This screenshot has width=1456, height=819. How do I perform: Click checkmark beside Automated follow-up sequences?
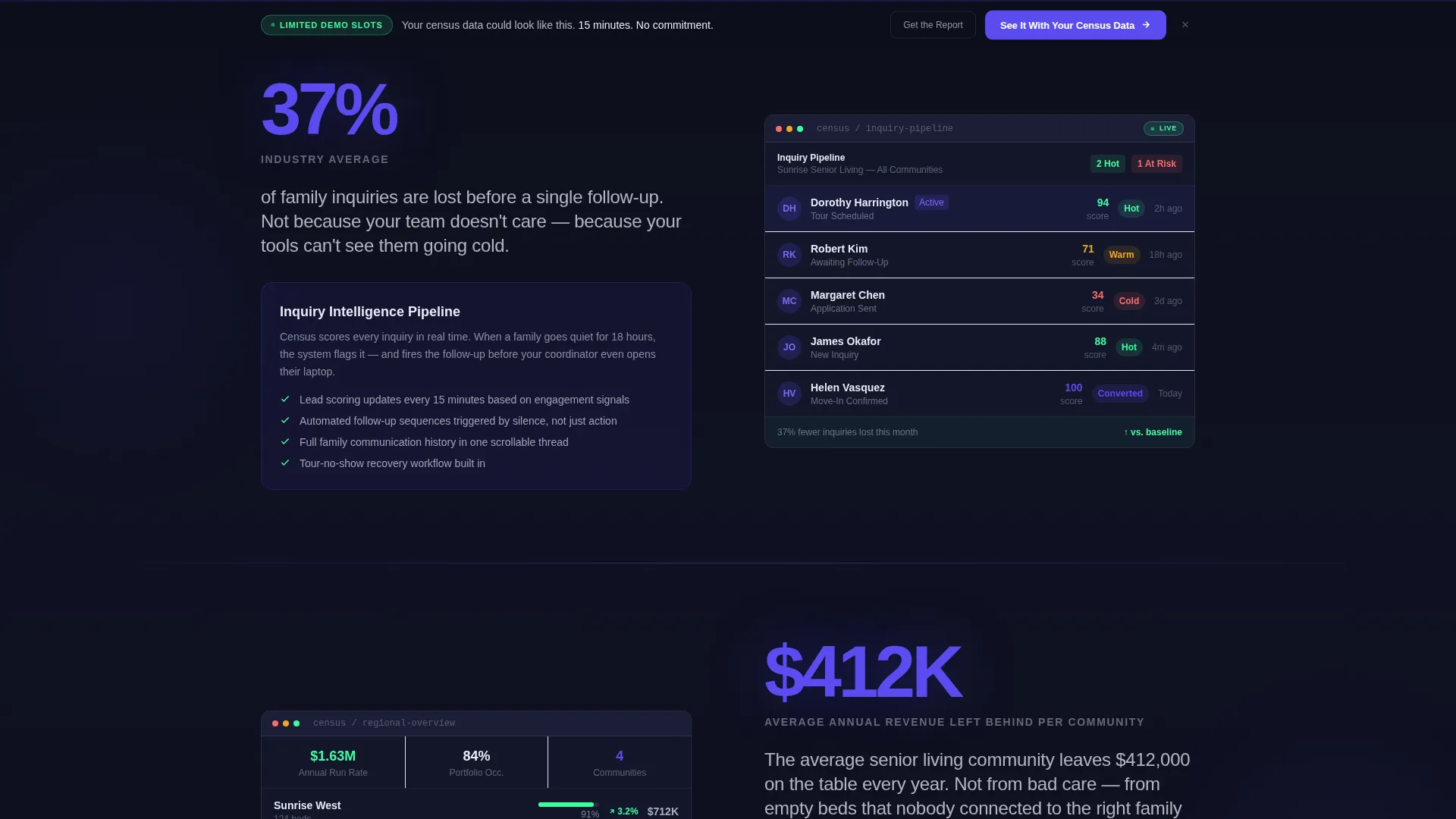(x=285, y=420)
